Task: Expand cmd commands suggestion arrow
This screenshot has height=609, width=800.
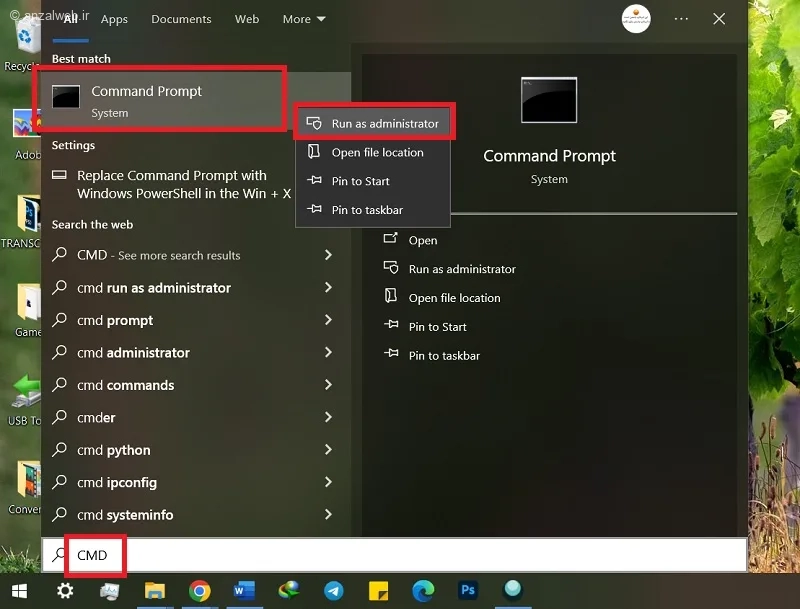Action: [x=329, y=385]
